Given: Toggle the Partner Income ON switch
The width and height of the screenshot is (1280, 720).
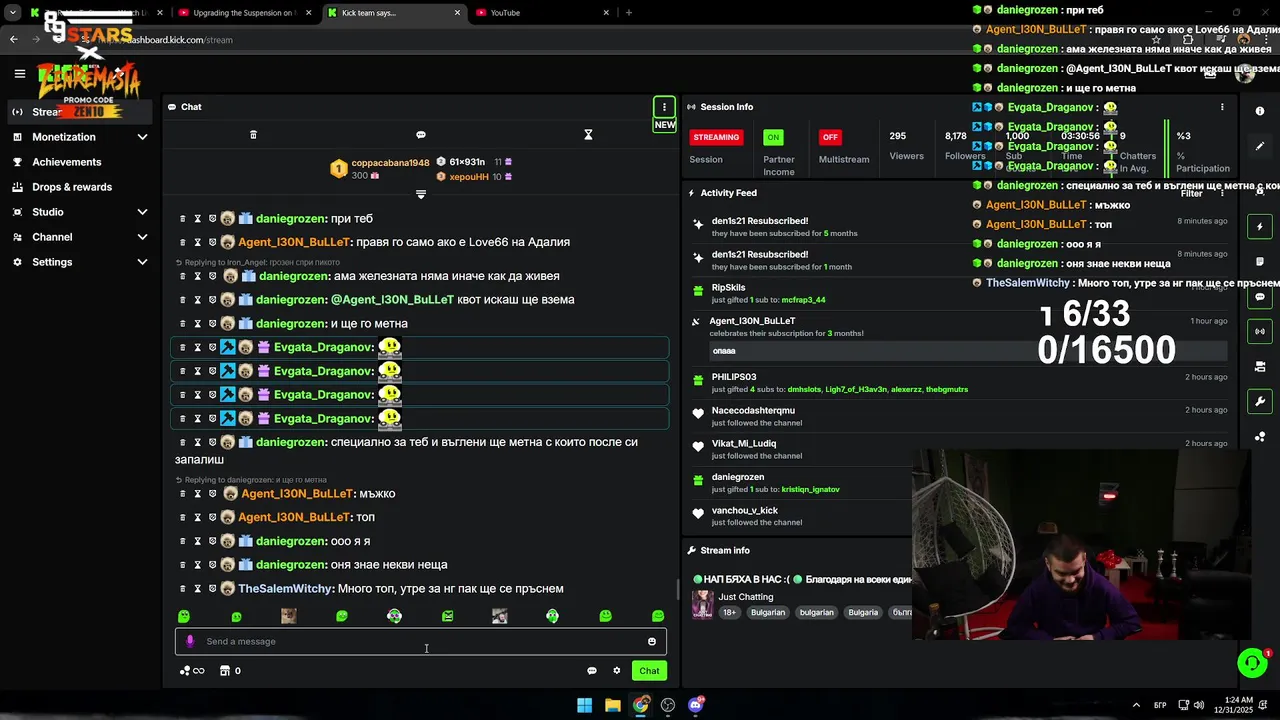Looking at the screenshot, I should click(773, 137).
